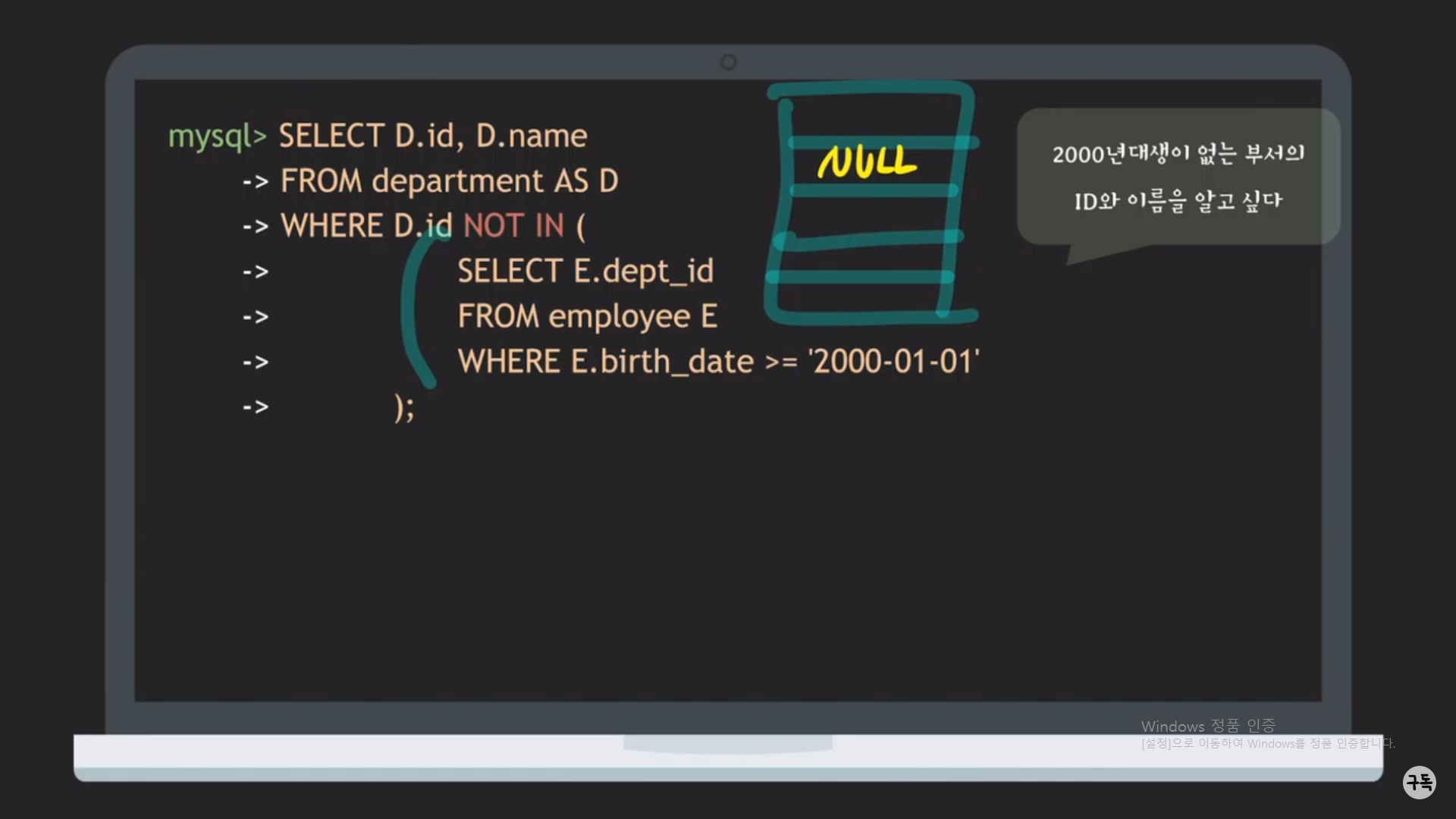Click the mysql> prompt text
Viewport: 1456px width, 819px height.
click(x=217, y=136)
